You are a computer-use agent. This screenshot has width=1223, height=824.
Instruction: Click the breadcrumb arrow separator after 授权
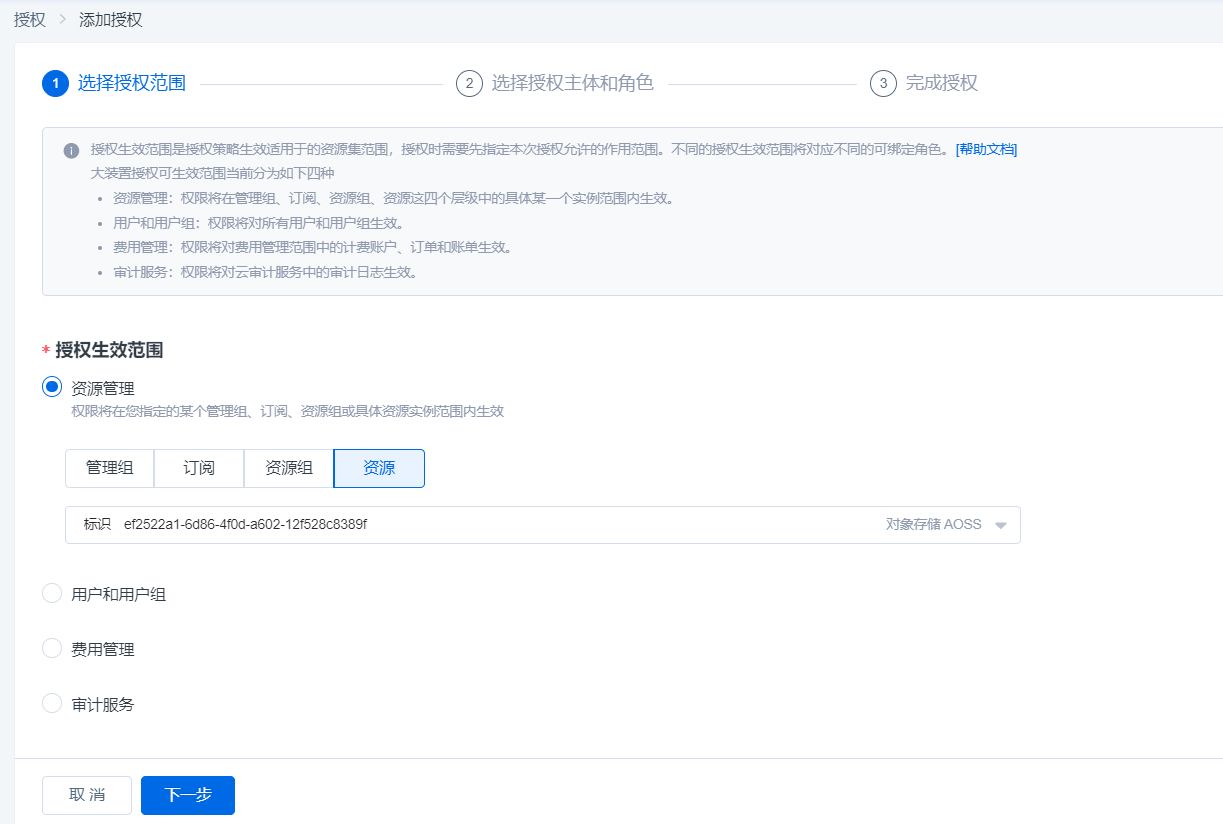(62, 20)
